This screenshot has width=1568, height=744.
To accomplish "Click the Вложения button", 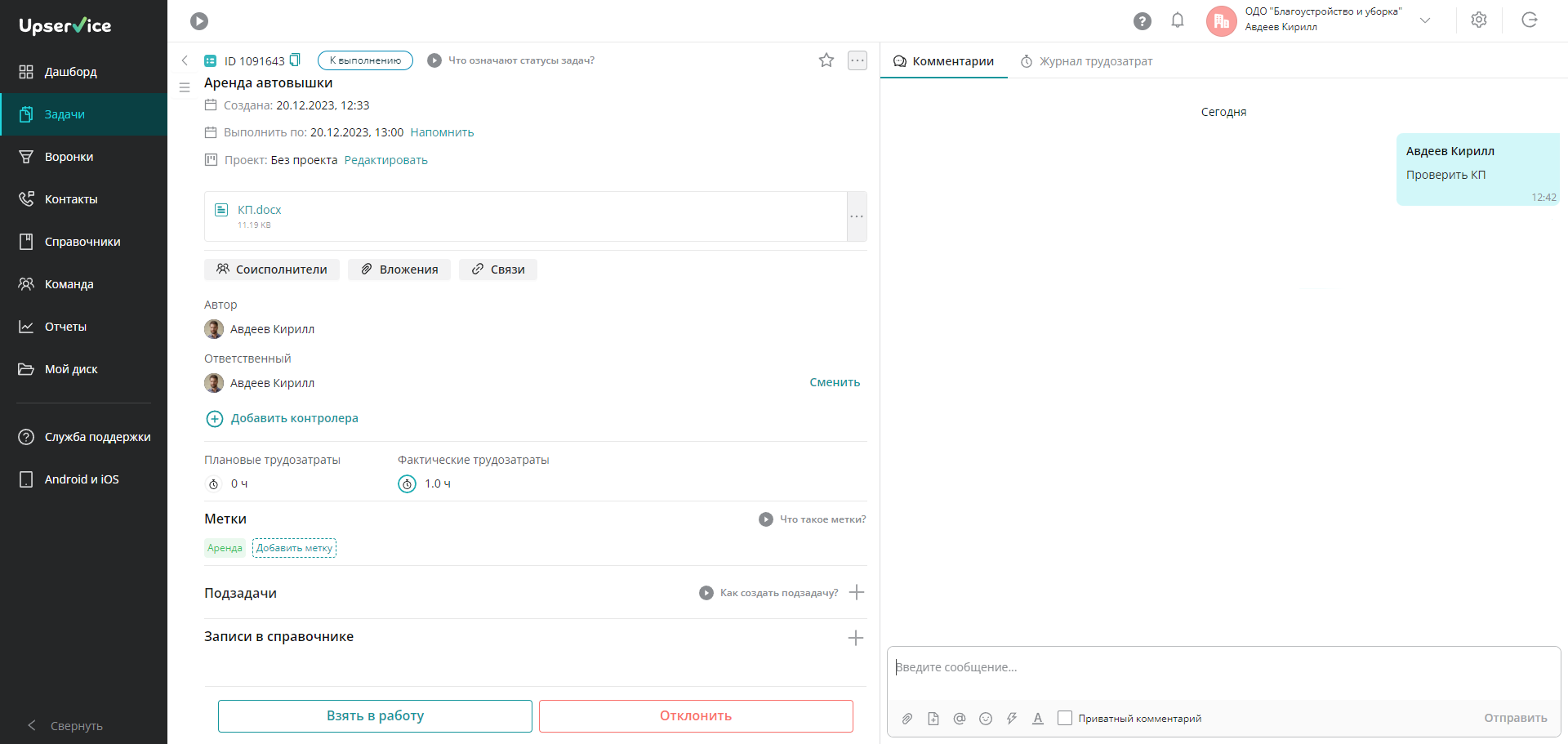I will [x=399, y=270].
